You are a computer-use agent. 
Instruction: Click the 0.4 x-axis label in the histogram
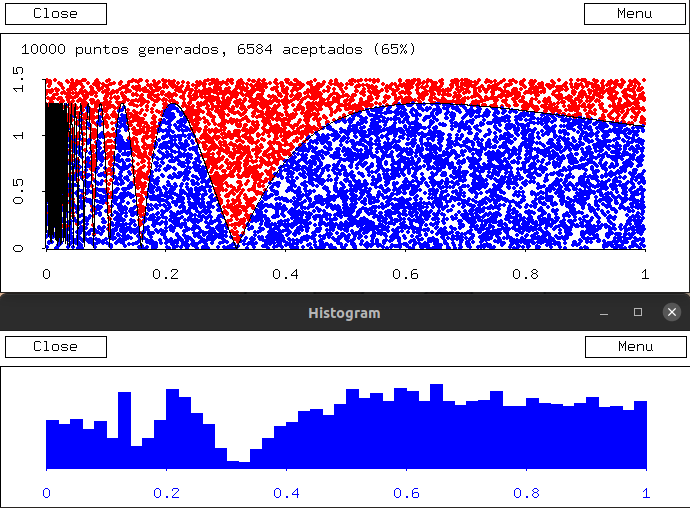pyautogui.click(x=286, y=493)
